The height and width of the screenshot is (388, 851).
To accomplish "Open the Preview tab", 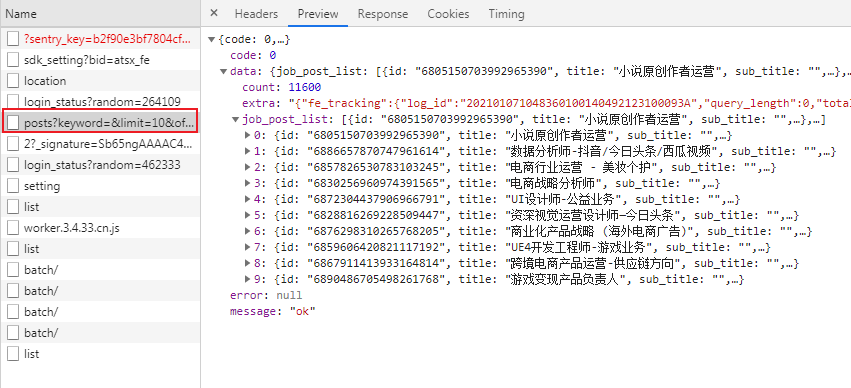I will click(x=318, y=14).
